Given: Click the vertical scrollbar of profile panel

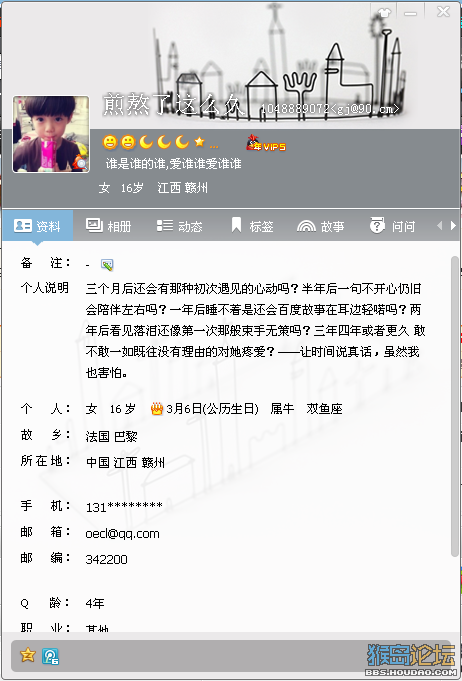Looking at the screenshot, I should tap(455, 406).
